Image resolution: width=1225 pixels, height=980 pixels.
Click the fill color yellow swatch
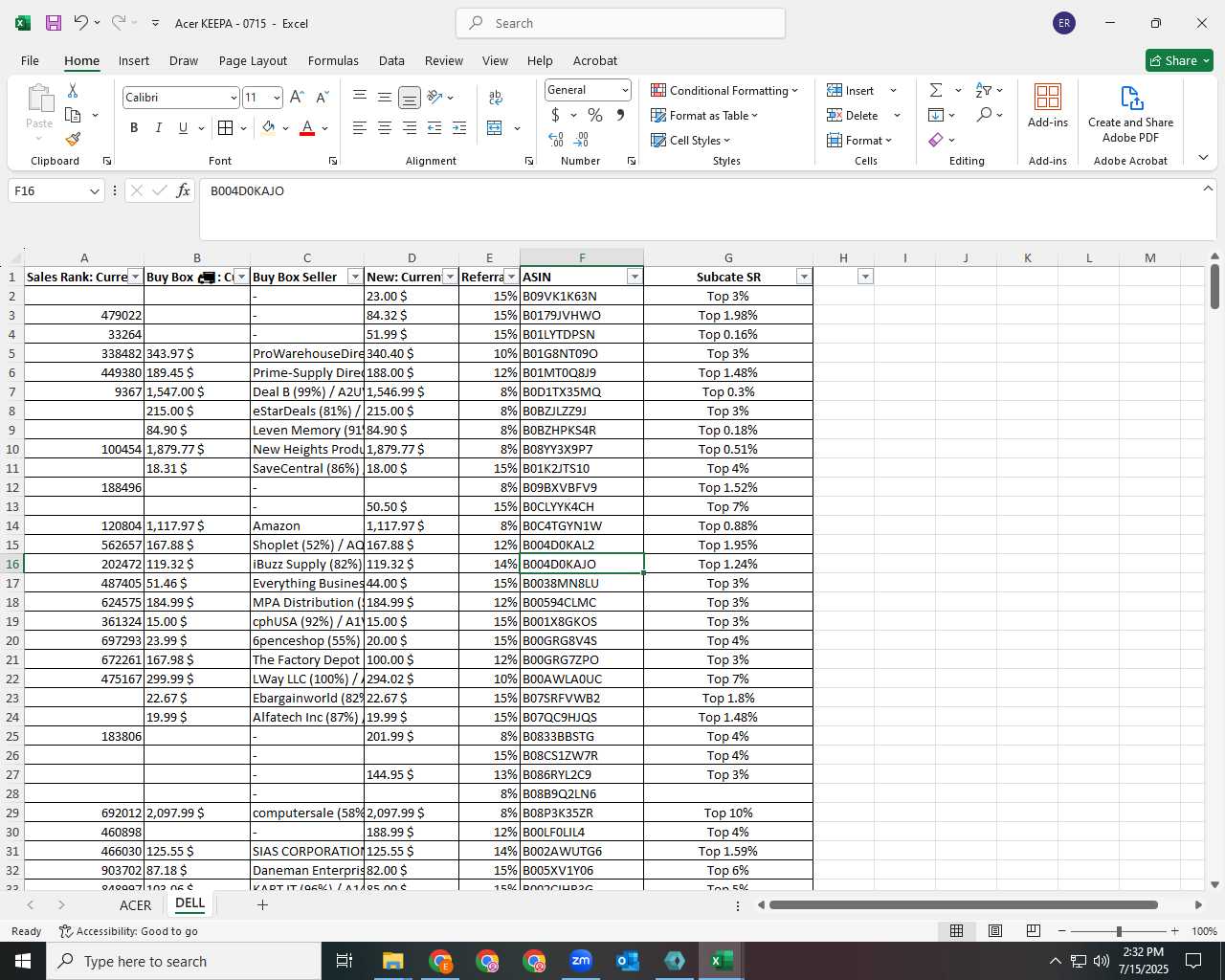tap(269, 128)
